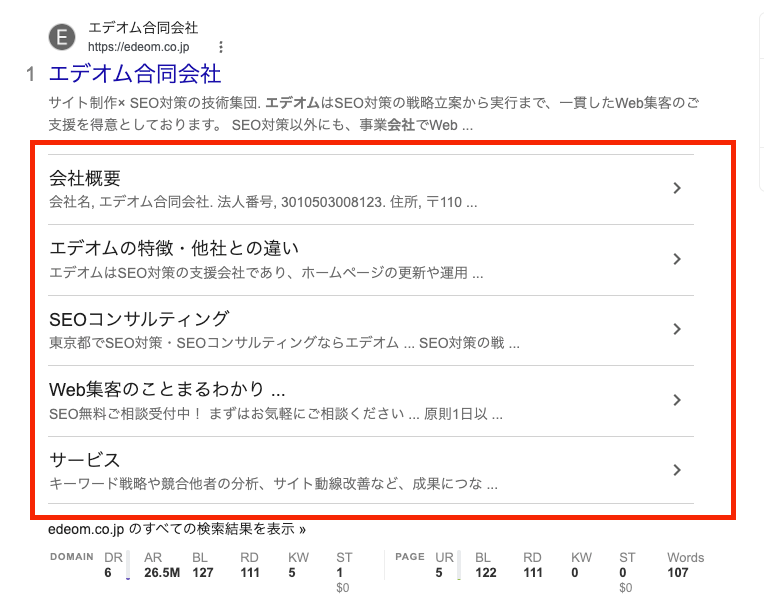Click the PAGE metrics label
The width and height of the screenshot is (764, 612).
pyautogui.click(x=410, y=556)
